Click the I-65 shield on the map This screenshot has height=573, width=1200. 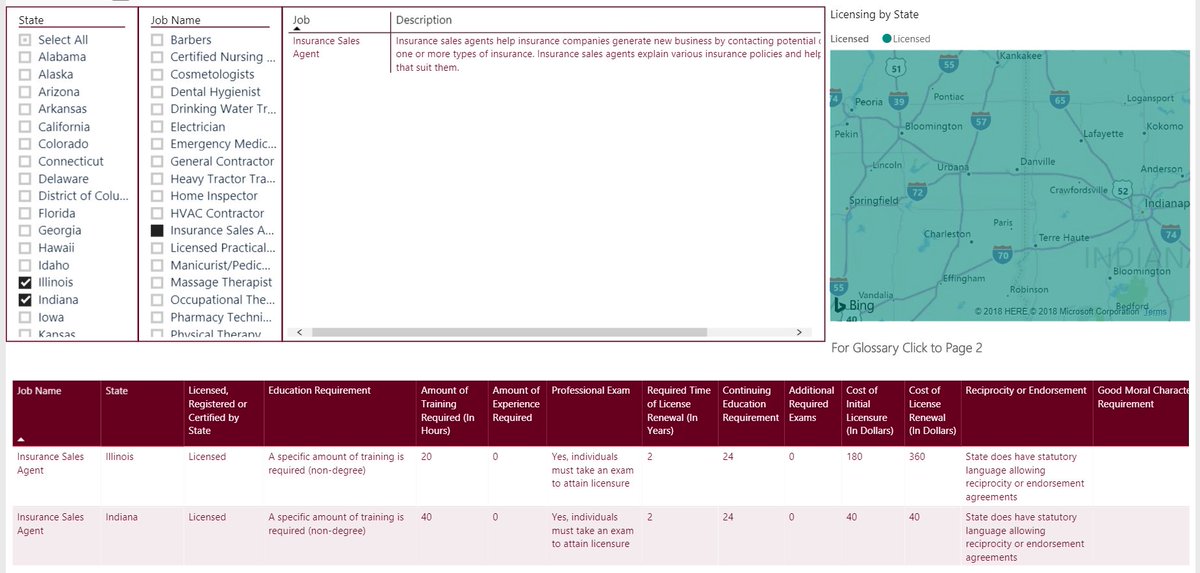[x=1060, y=100]
